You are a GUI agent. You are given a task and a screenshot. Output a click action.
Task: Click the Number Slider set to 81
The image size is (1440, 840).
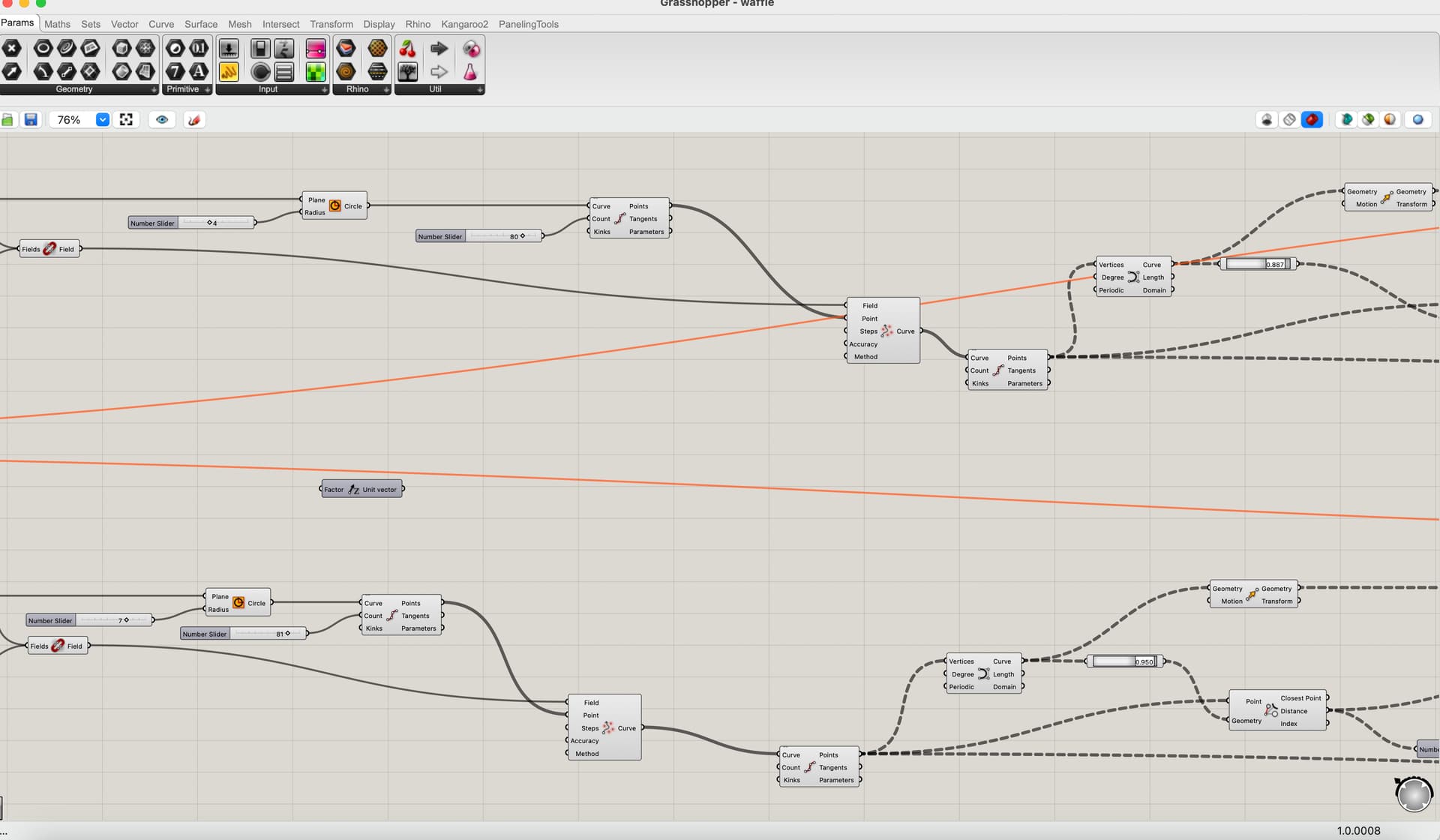(244, 634)
